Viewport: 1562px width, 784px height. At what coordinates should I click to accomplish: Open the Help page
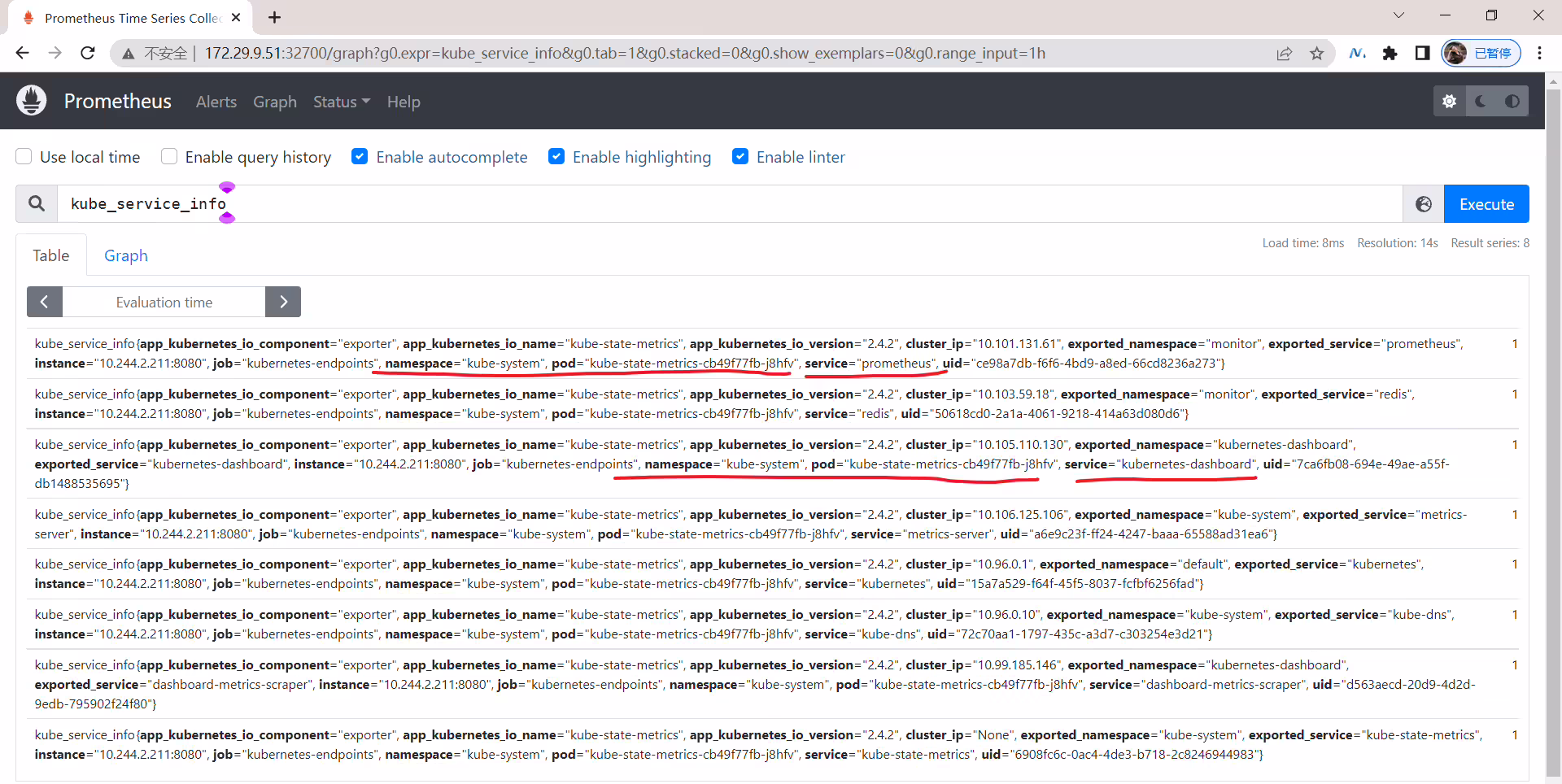click(404, 102)
